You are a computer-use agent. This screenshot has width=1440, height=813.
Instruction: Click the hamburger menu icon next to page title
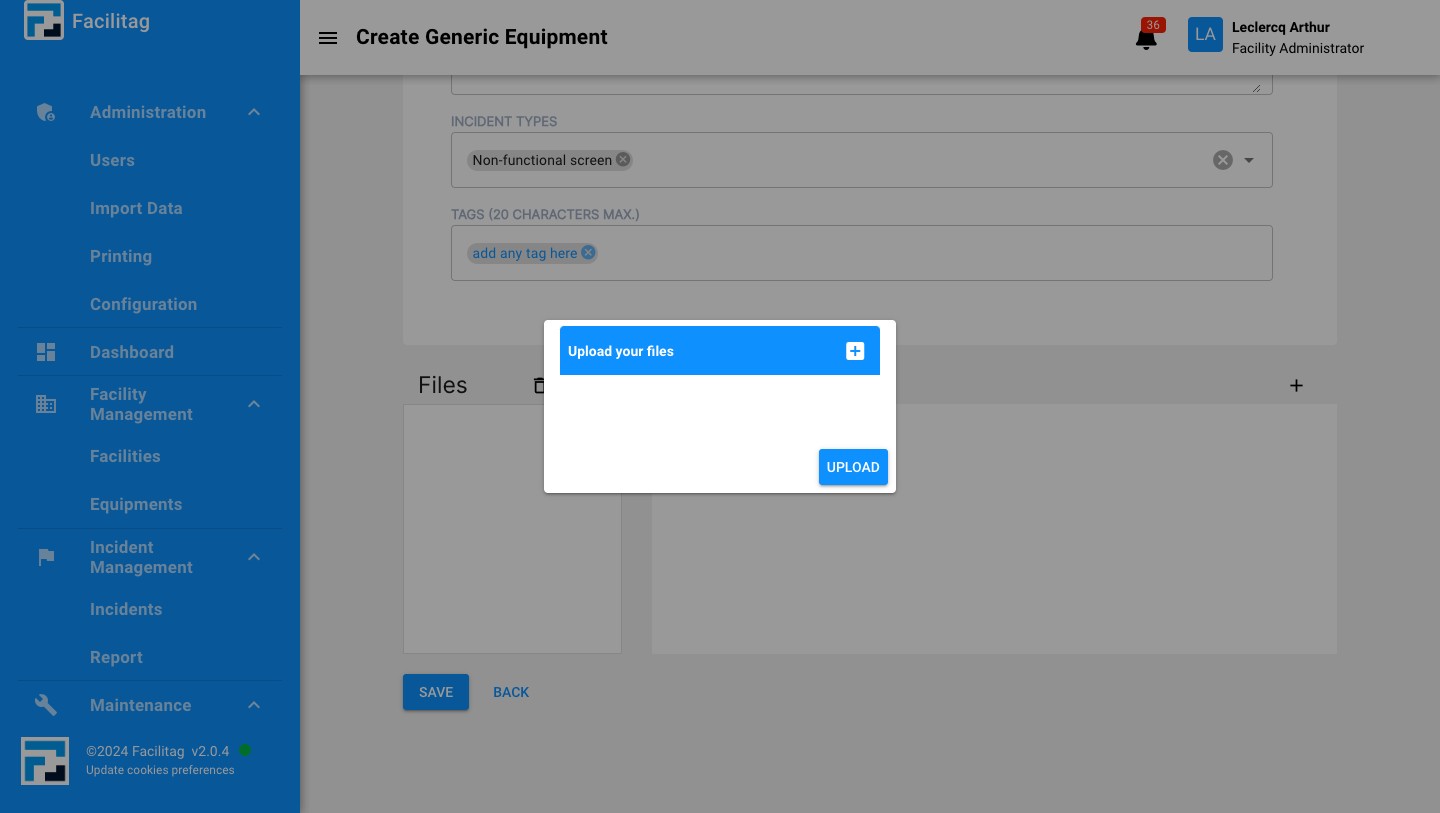[328, 38]
